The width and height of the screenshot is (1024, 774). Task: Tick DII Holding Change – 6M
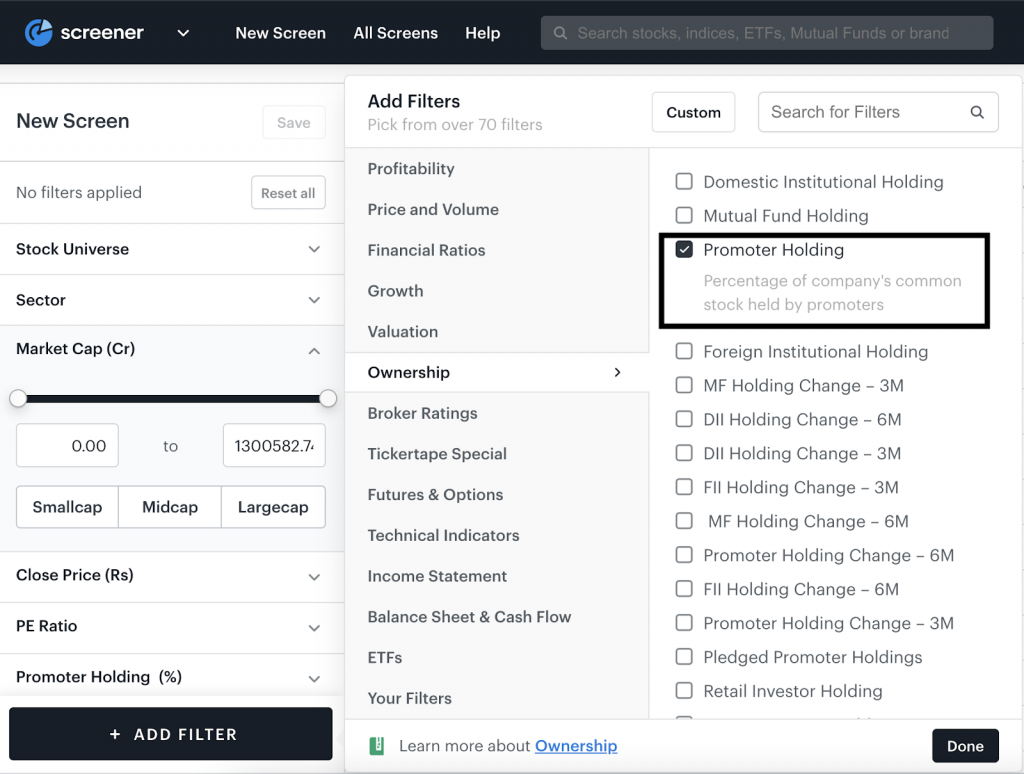pyautogui.click(x=684, y=419)
